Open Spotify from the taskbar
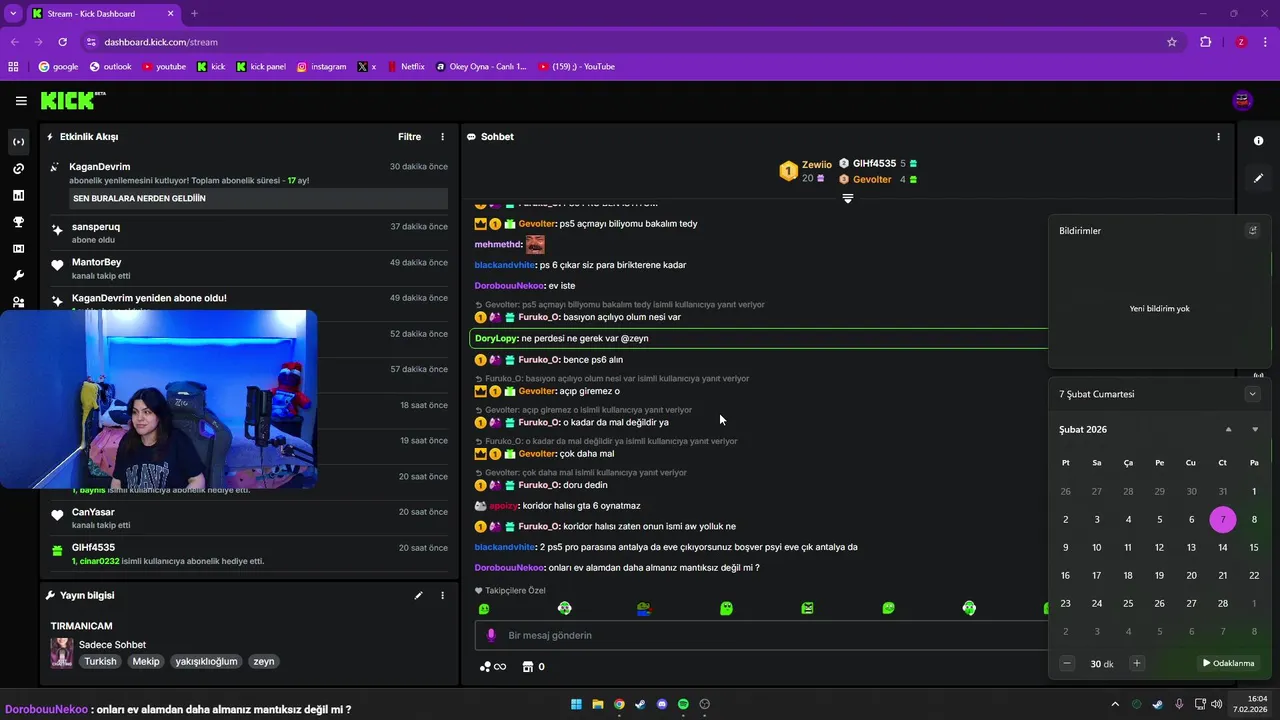 684,704
